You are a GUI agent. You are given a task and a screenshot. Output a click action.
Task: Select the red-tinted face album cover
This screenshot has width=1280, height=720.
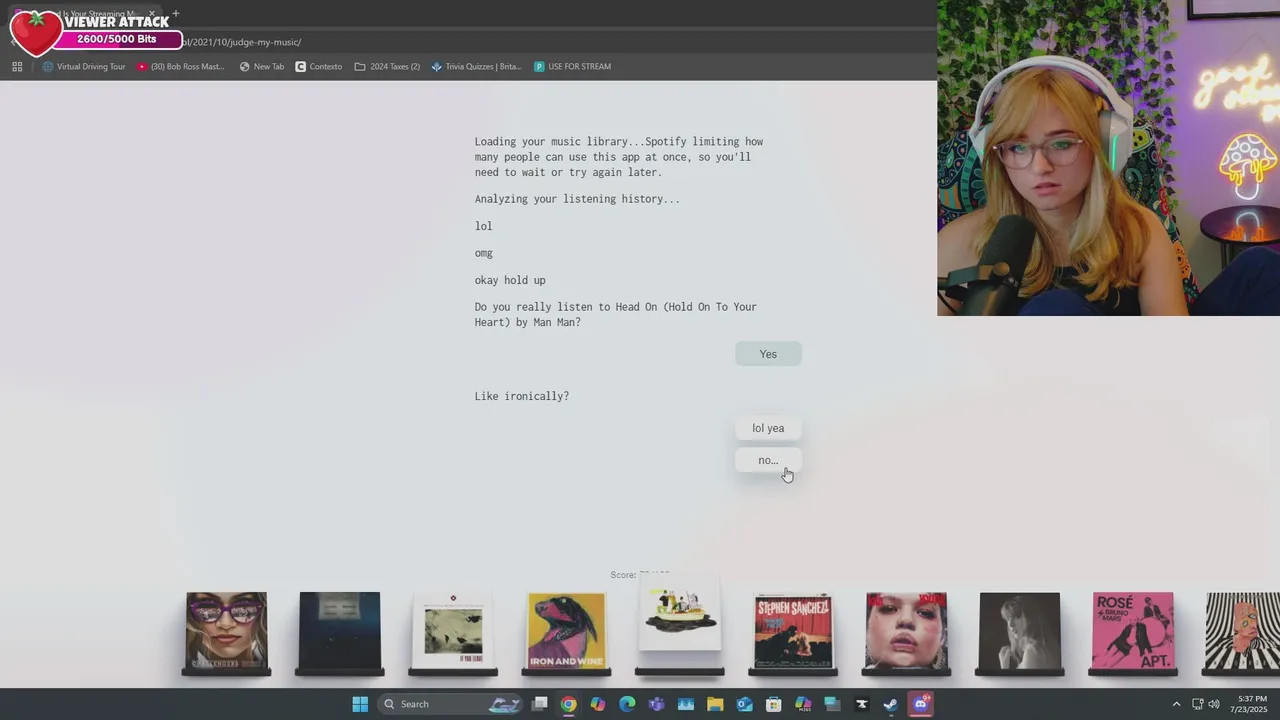(x=906, y=630)
